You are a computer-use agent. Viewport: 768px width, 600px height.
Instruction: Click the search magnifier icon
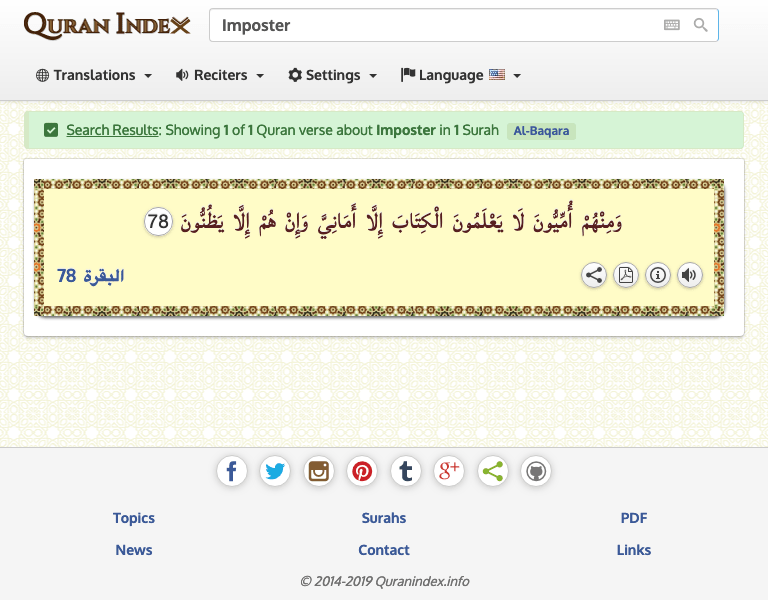pos(700,25)
